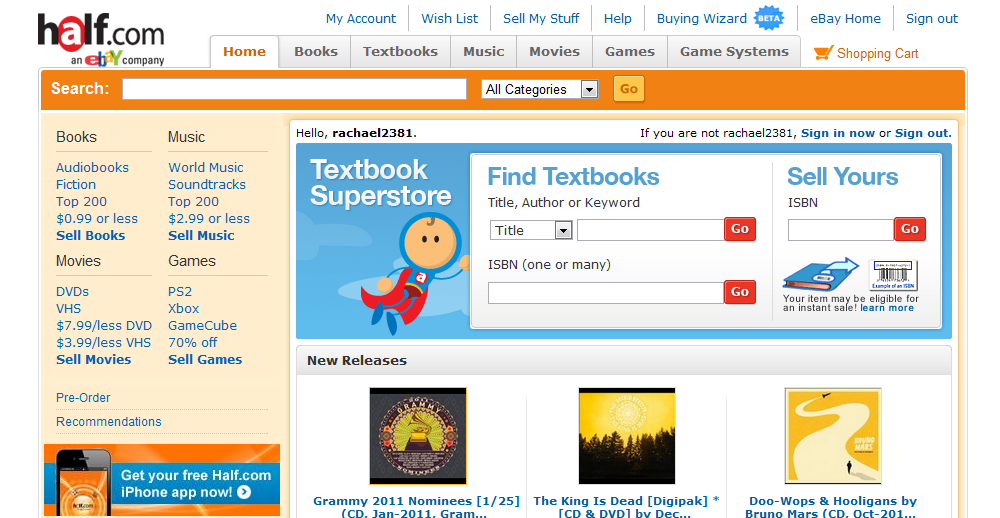Viewport: 1000px width, 518px height.
Task: Open the Shopping Cart link
Action: tap(878, 54)
